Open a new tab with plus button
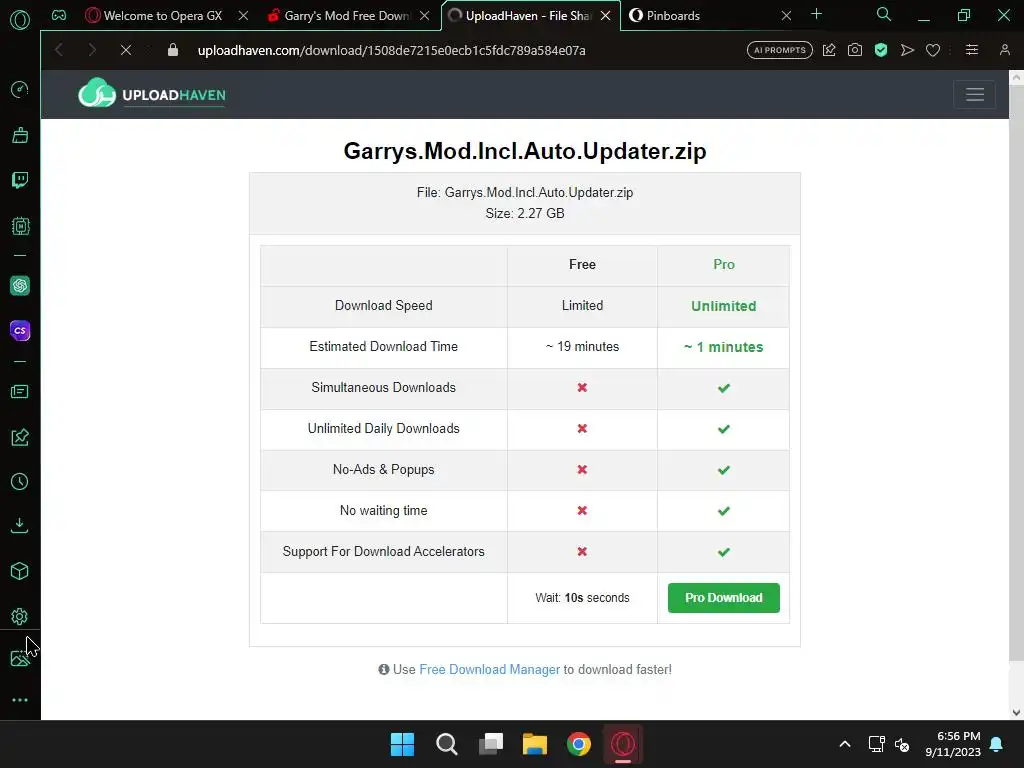The height and width of the screenshot is (768, 1024). click(x=816, y=14)
